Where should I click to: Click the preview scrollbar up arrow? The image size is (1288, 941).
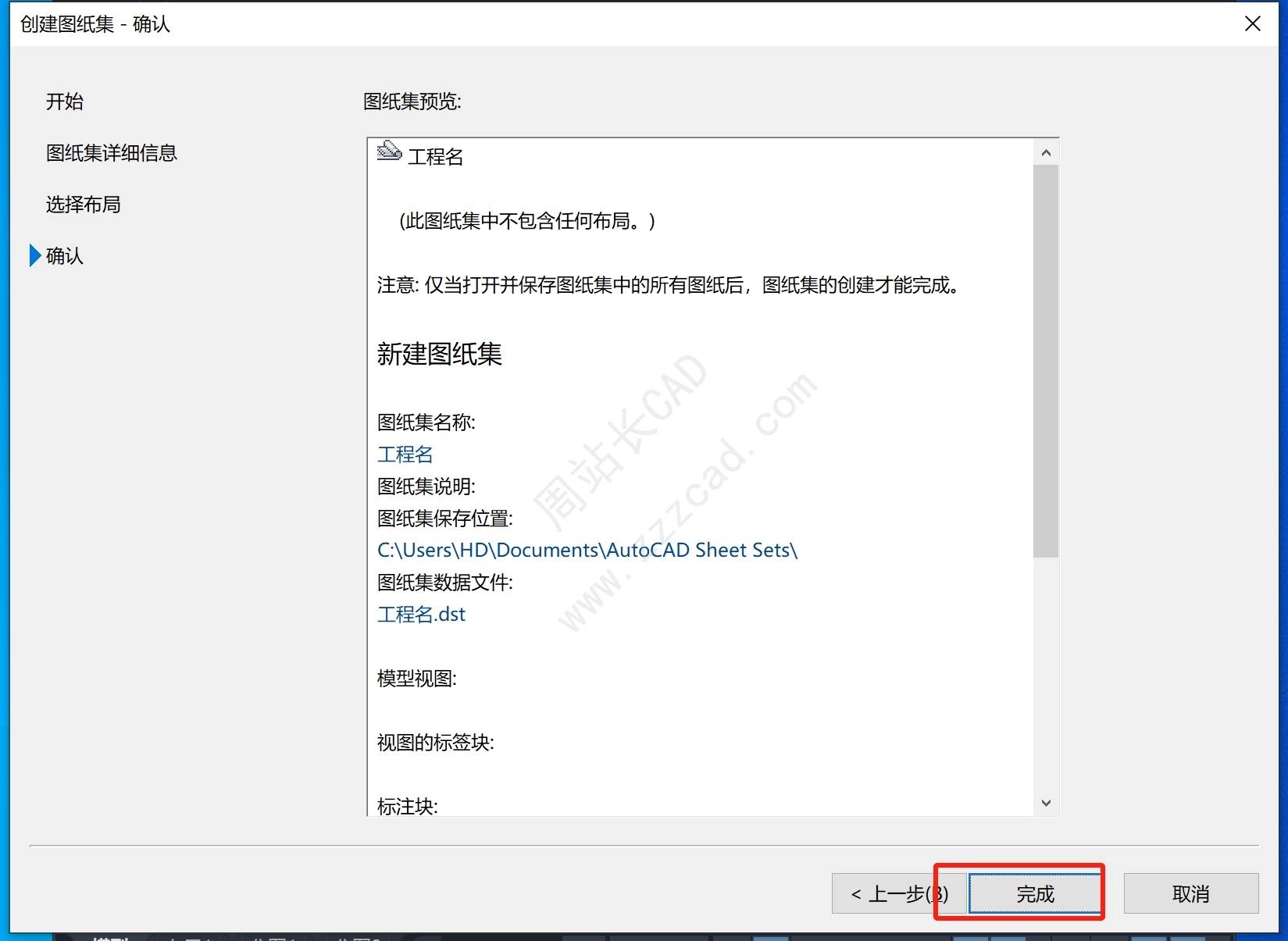click(1046, 153)
